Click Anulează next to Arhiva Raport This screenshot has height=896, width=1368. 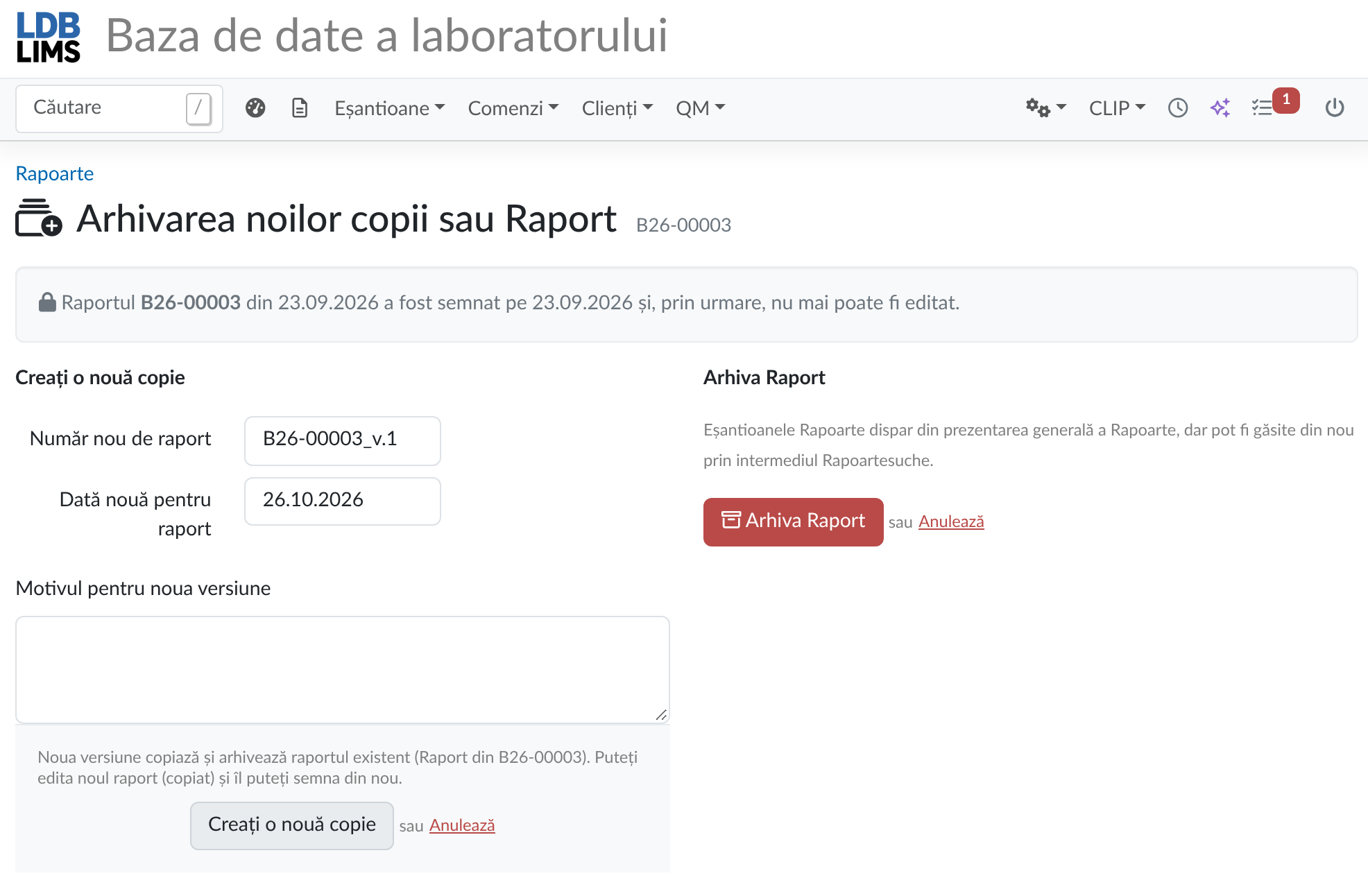[x=951, y=522]
